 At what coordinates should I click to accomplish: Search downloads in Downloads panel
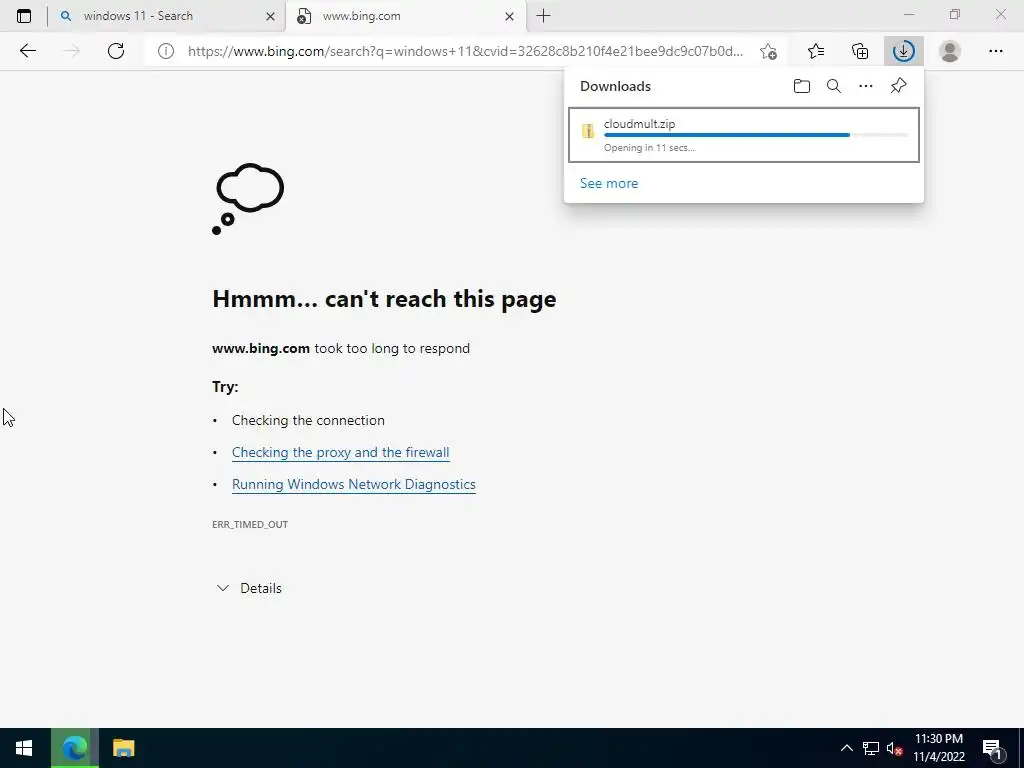click(834, 86)
